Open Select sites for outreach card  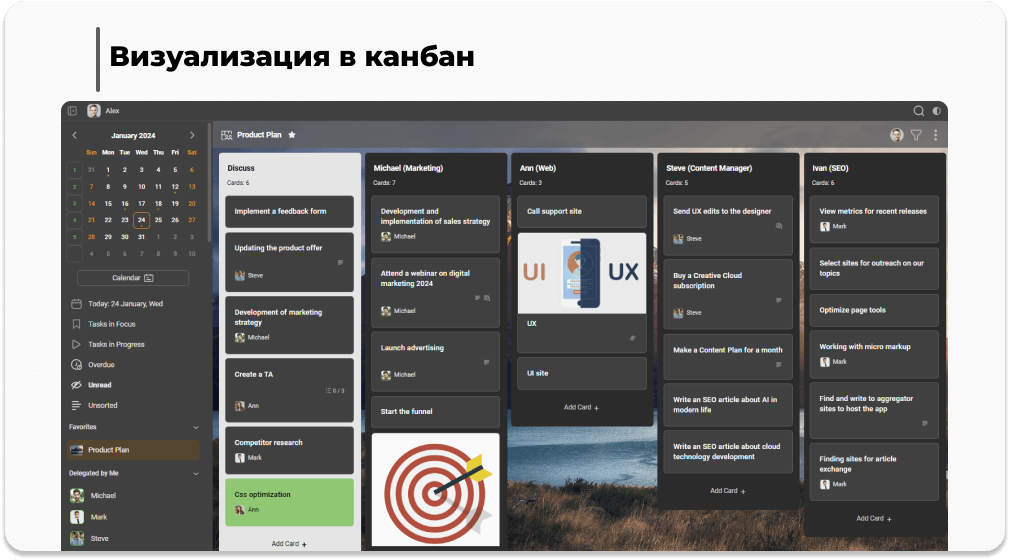click(x=873, y=269)
